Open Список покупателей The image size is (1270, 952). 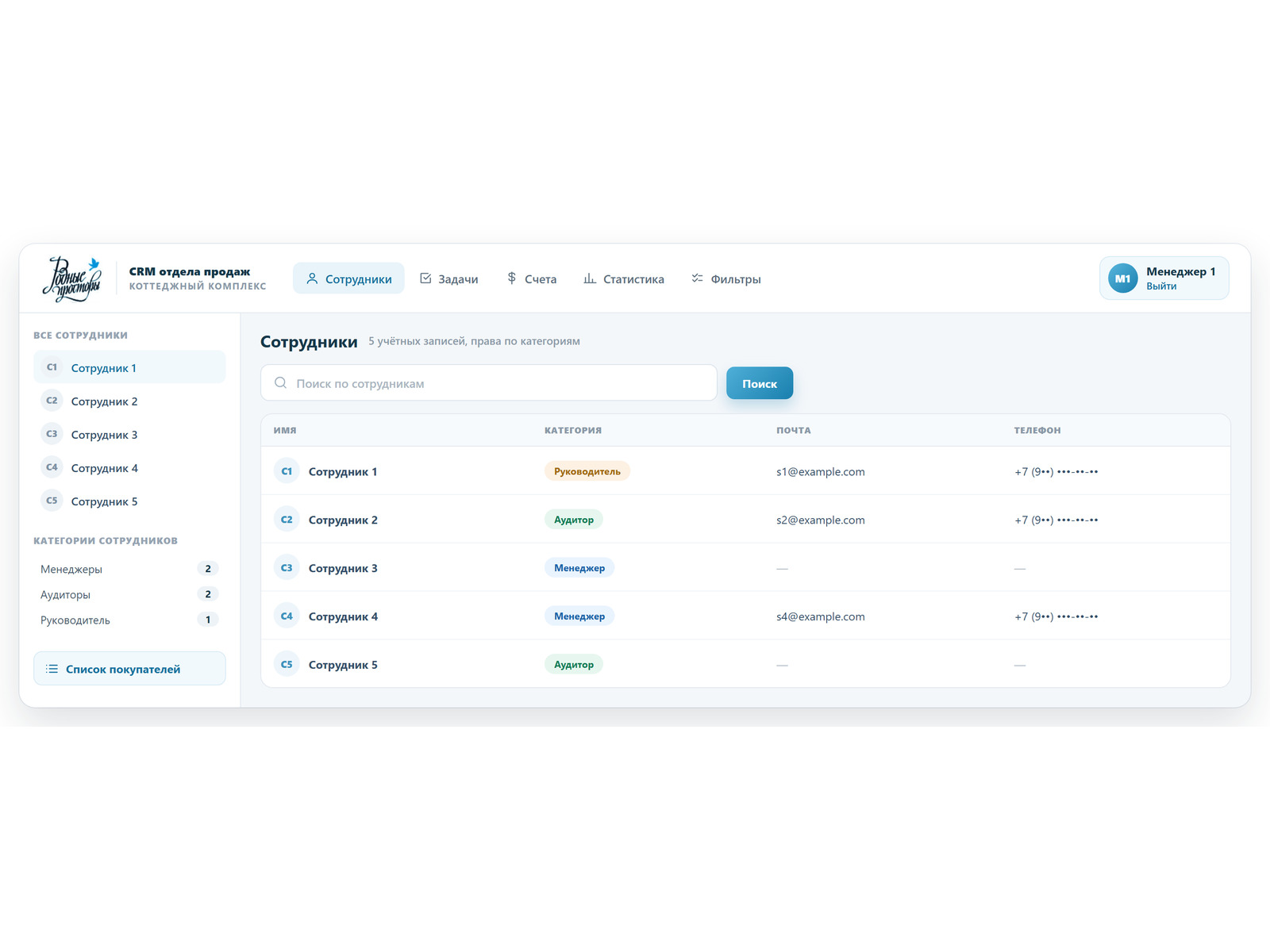pos(129,669)
